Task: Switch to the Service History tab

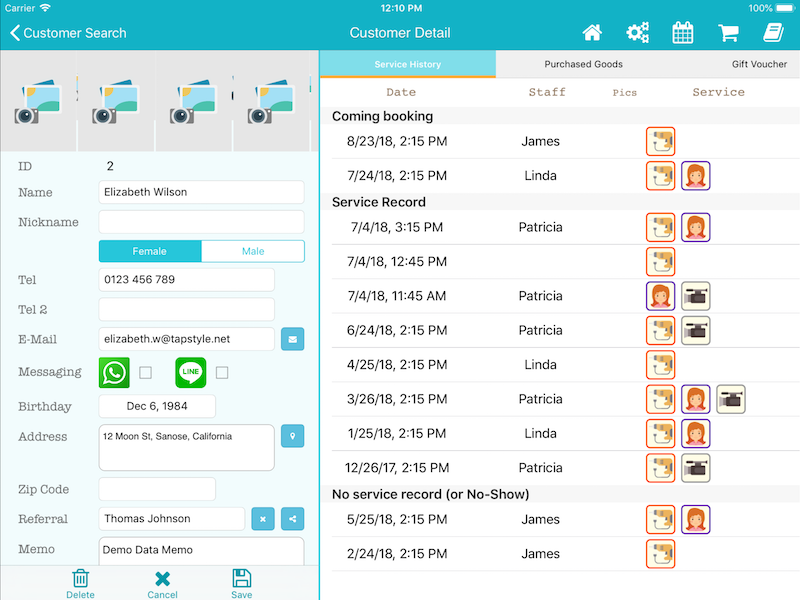Action: [x=408, y=64]
